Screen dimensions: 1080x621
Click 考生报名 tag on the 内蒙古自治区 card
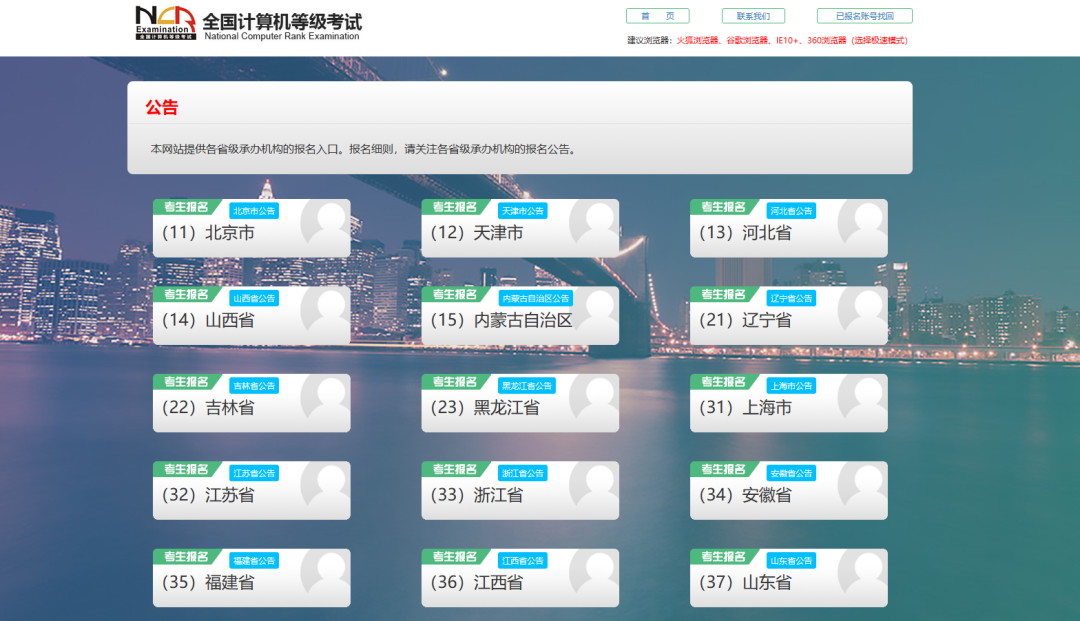point(455,294)
